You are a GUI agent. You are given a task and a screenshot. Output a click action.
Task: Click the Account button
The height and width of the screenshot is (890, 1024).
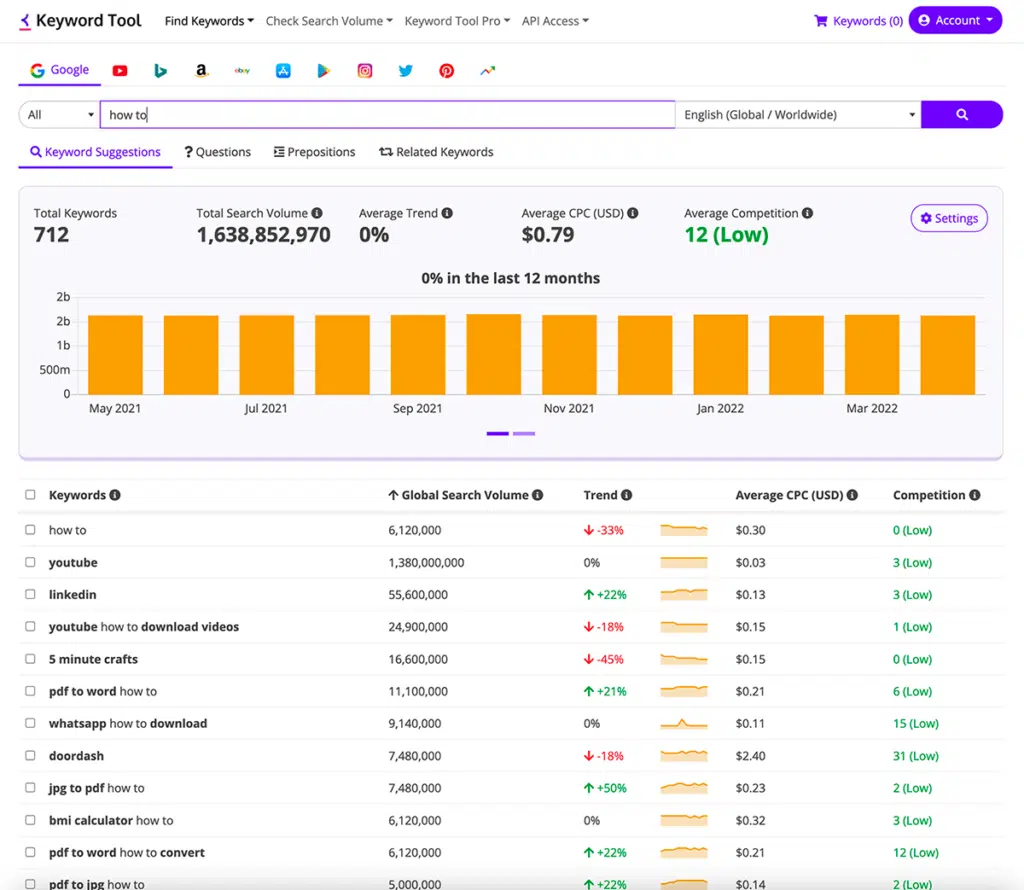[x=955, y=20]
